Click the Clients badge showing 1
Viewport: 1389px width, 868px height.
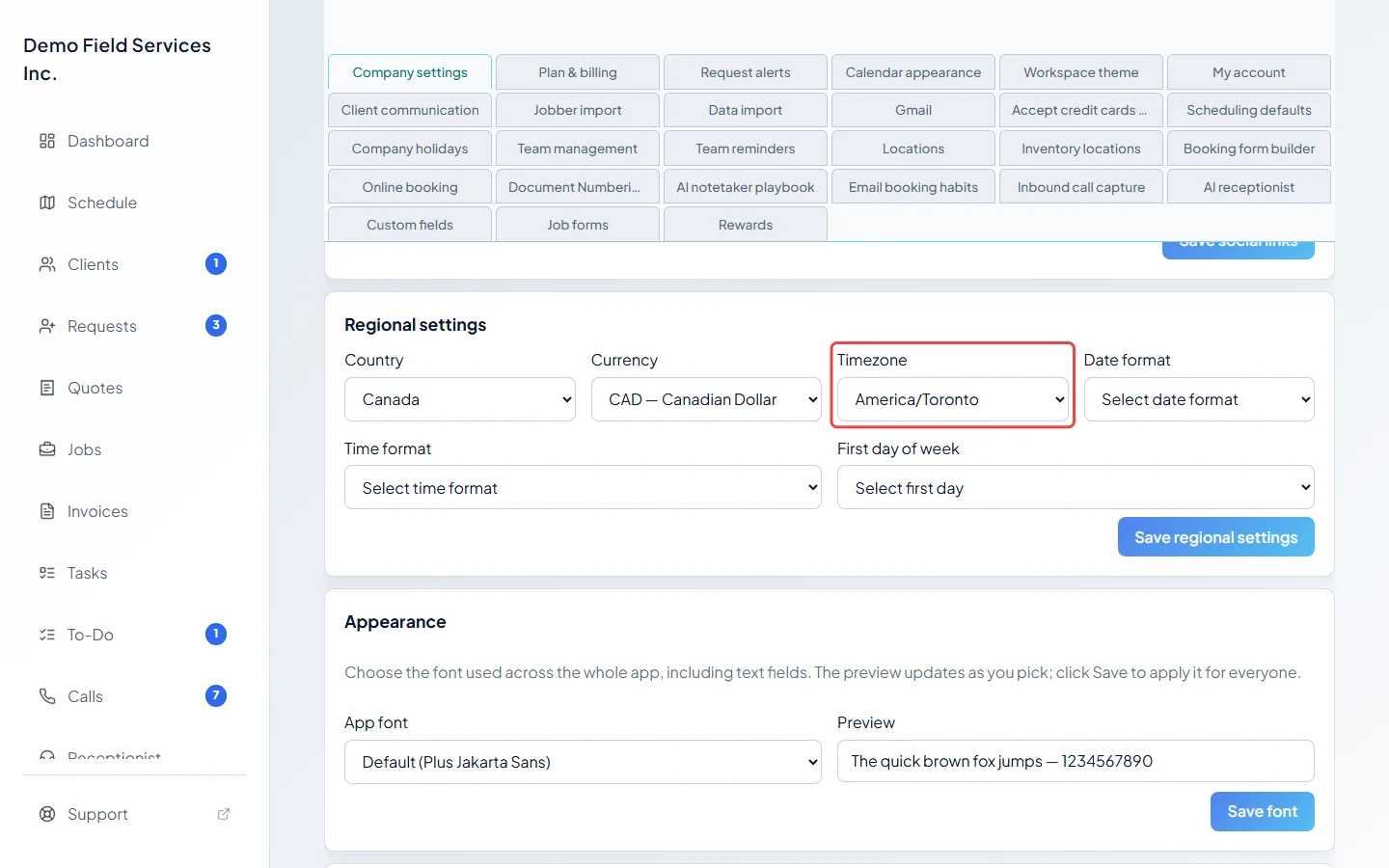coord(216,263)
